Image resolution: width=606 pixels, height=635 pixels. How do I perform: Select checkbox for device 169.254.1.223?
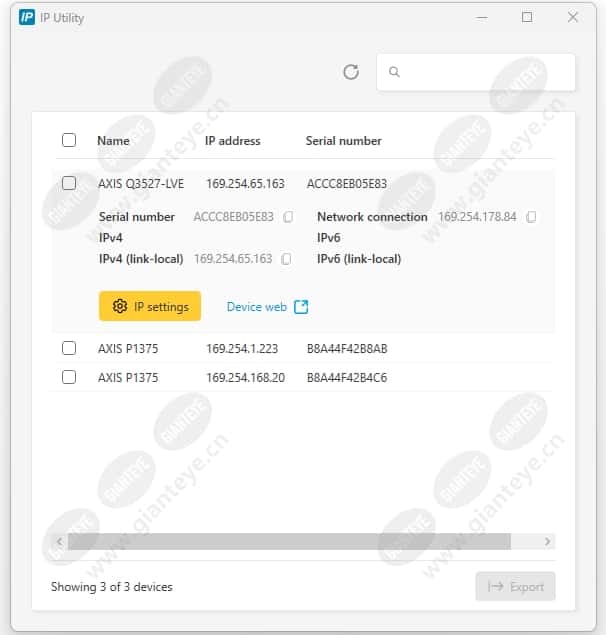coord(69,348)
